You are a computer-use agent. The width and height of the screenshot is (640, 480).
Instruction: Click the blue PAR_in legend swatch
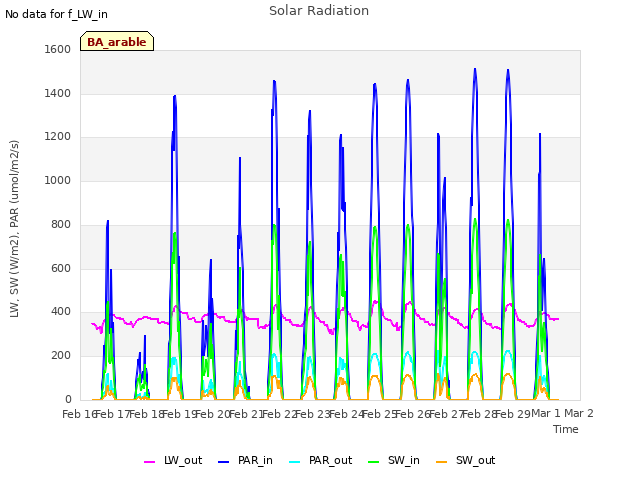[x=224, y=462]
